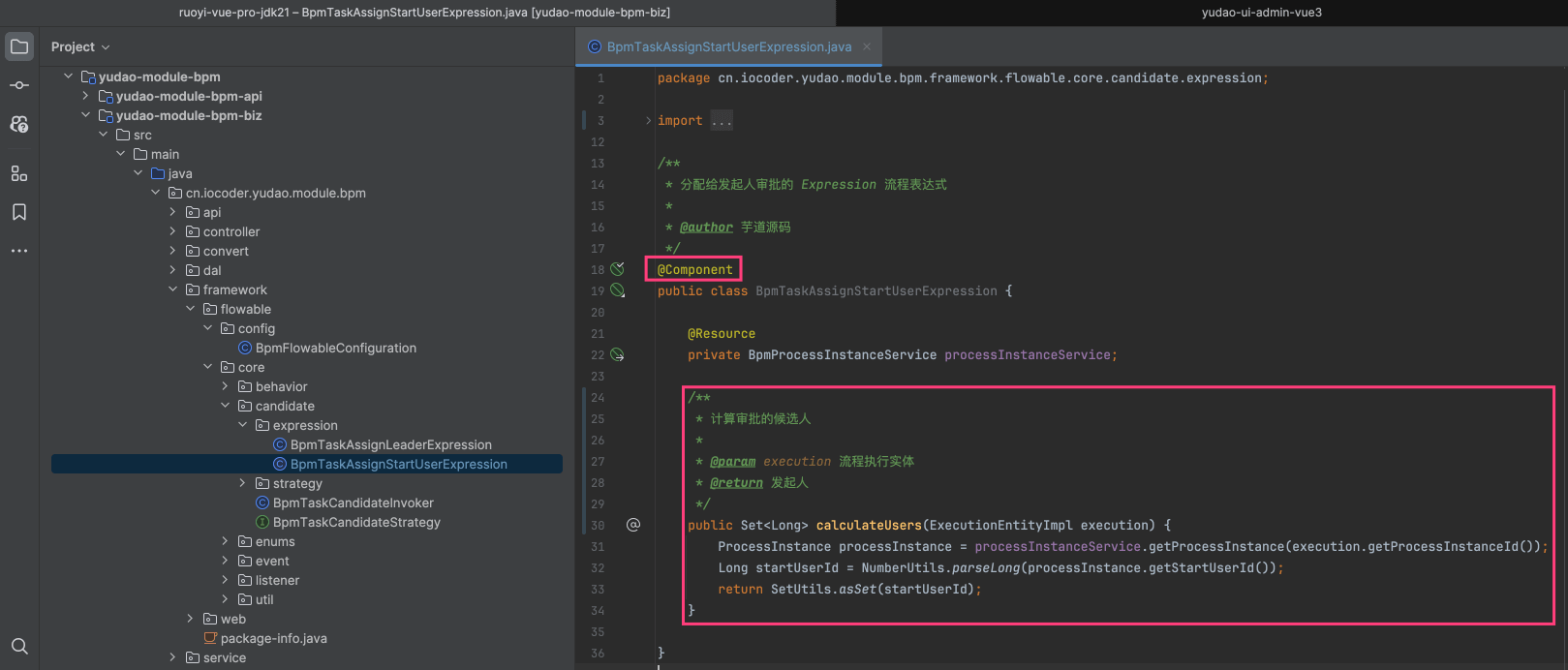Image resolution: width=1568 pixels, height=670 pixels.
Task: Click the Structure tool window icon
Action: 19,173
